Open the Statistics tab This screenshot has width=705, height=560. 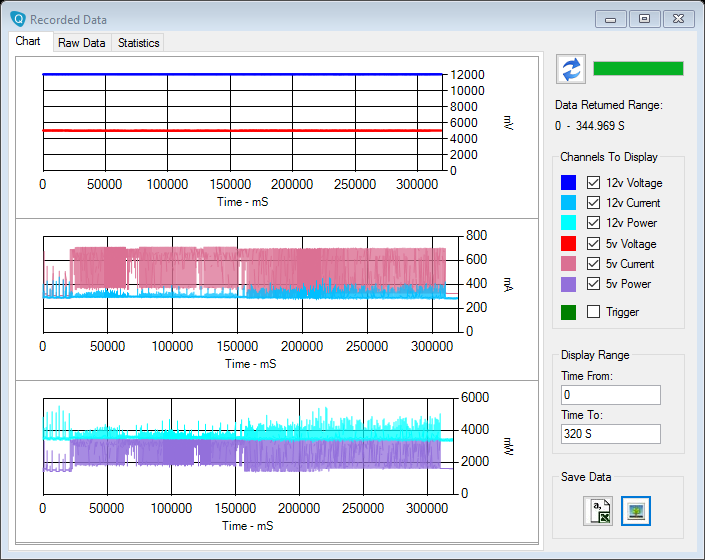coord(138,43)
